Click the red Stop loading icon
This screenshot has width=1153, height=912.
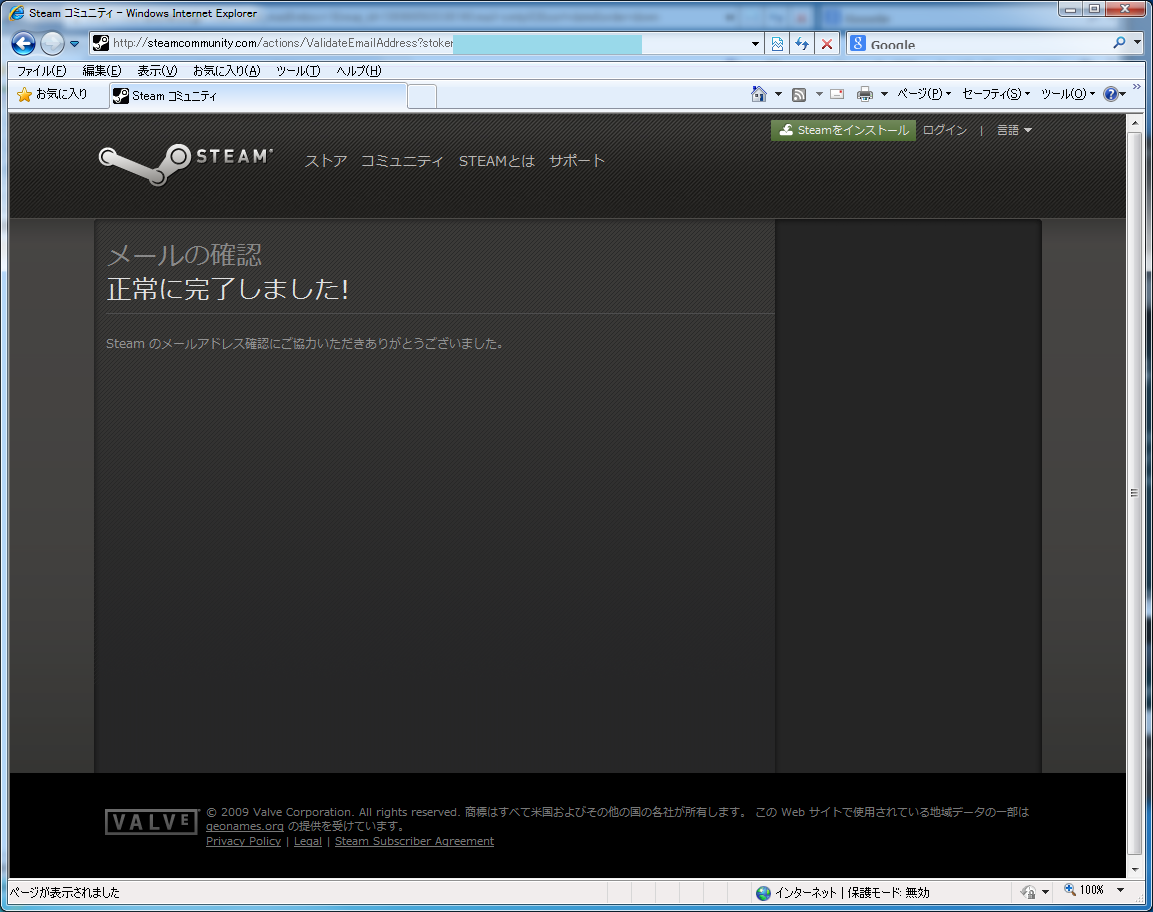(x=827, y=44)
